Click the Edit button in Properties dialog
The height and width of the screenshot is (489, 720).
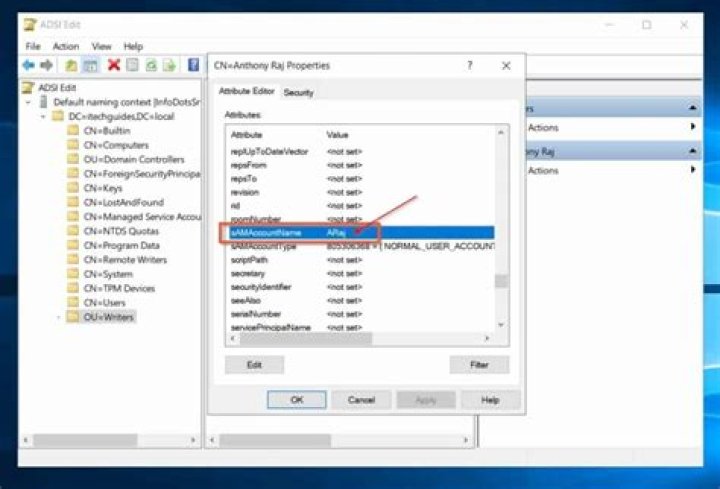[x=254, y=365]
